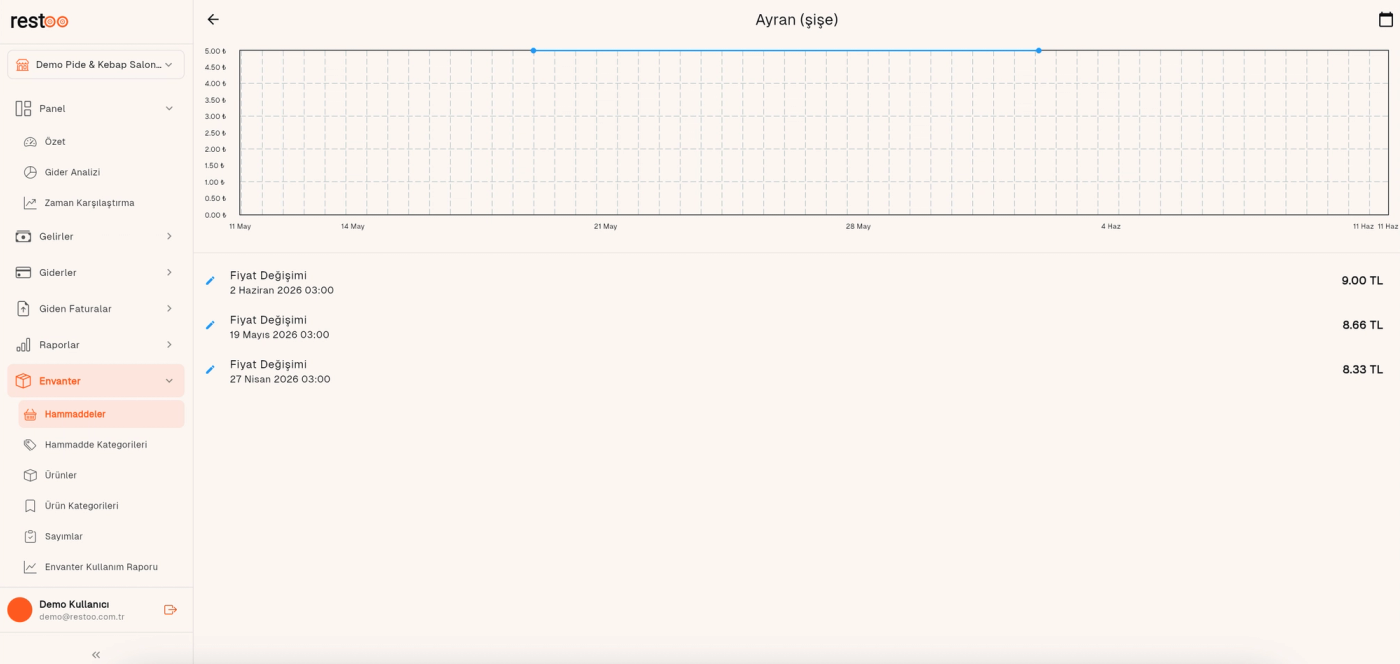This screenshot has height=664, width=1400.
Task: Click the last data point on the price chart
Action: pyautogui.click(x=1038, y=51)
